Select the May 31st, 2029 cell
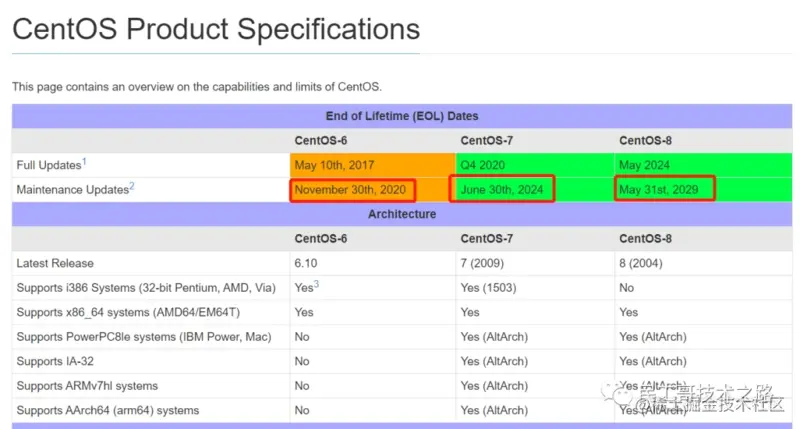 (665, 189)
